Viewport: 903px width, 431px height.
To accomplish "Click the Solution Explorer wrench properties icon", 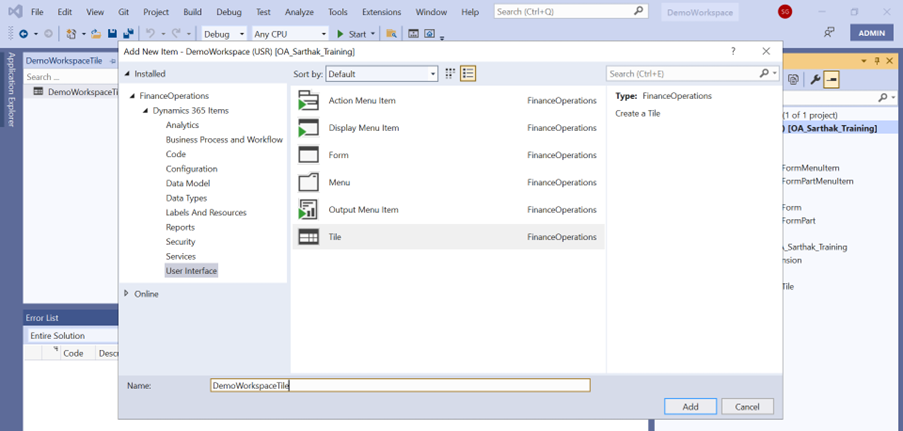I will (815, 80).
